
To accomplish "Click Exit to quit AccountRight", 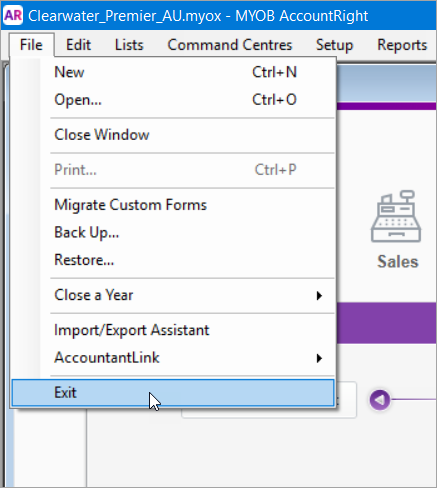I will coord(173,392).
